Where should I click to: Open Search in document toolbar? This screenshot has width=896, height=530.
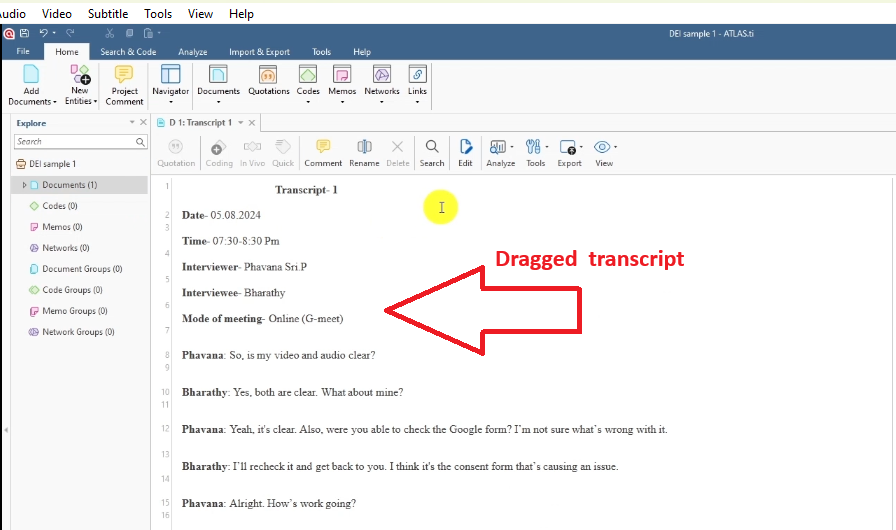click(x=432, y=153)
